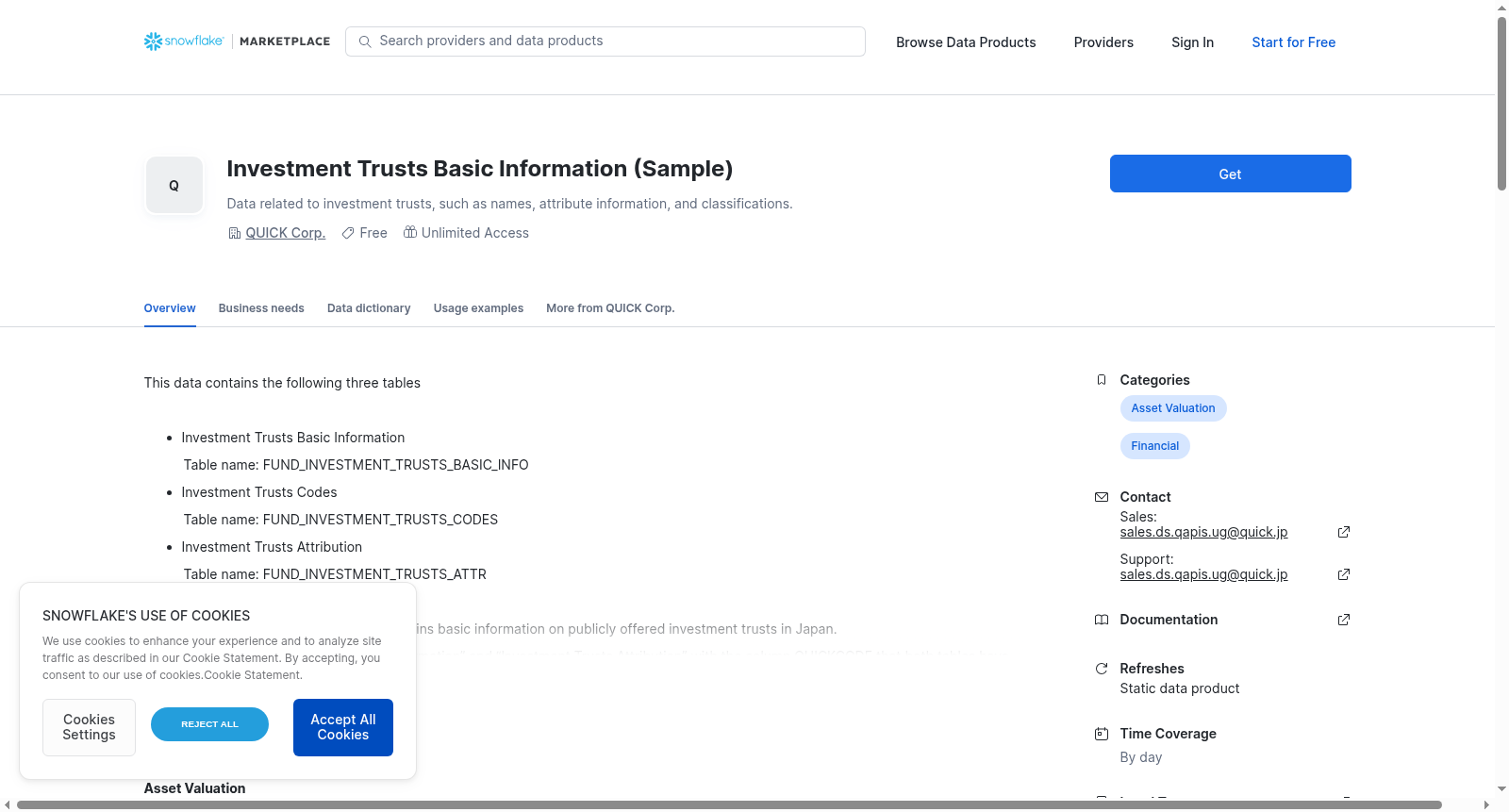
Task: Click the Q provider avatar
Action: 174,185
